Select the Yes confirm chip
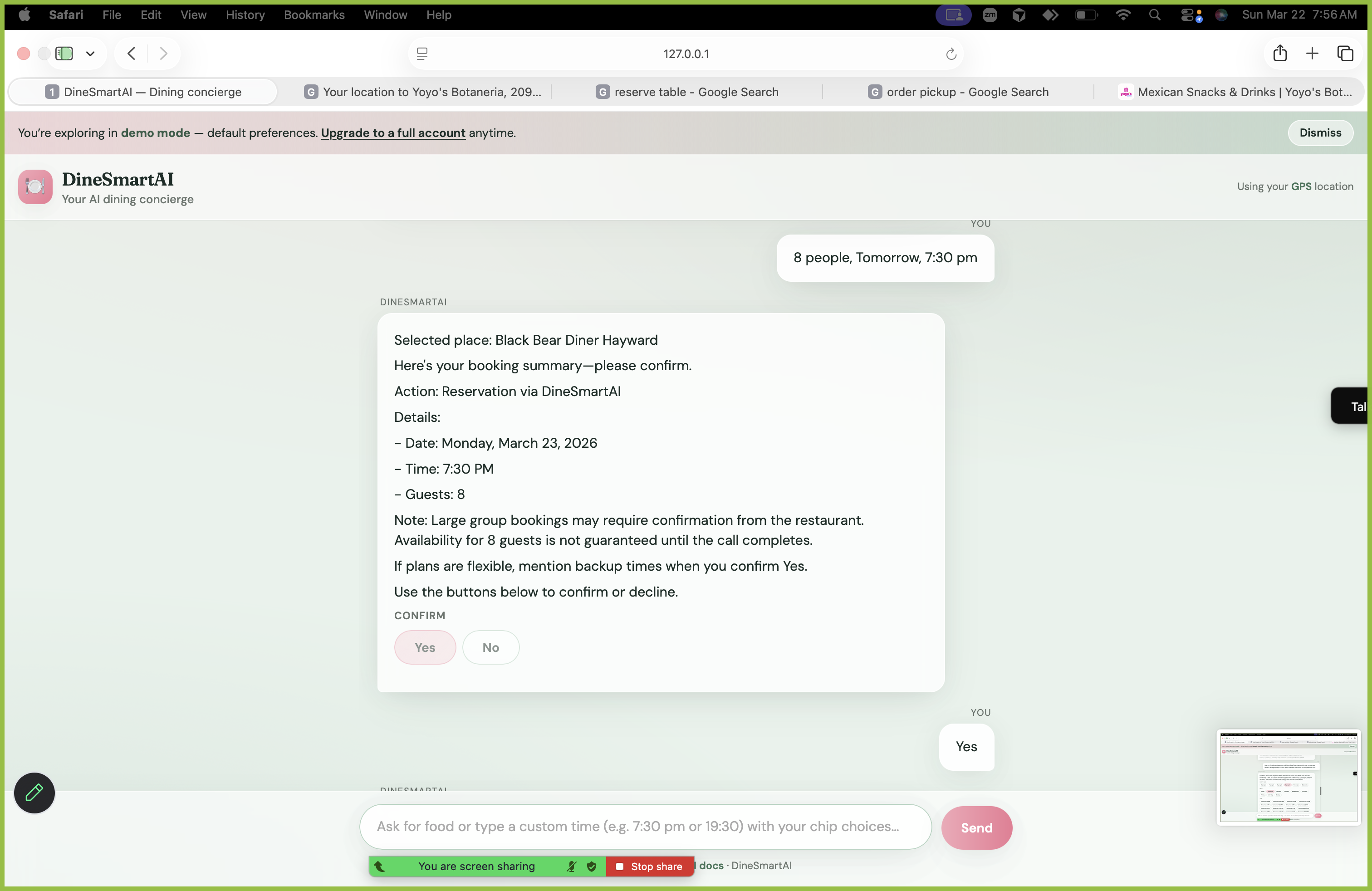 [x=425, y=647]
